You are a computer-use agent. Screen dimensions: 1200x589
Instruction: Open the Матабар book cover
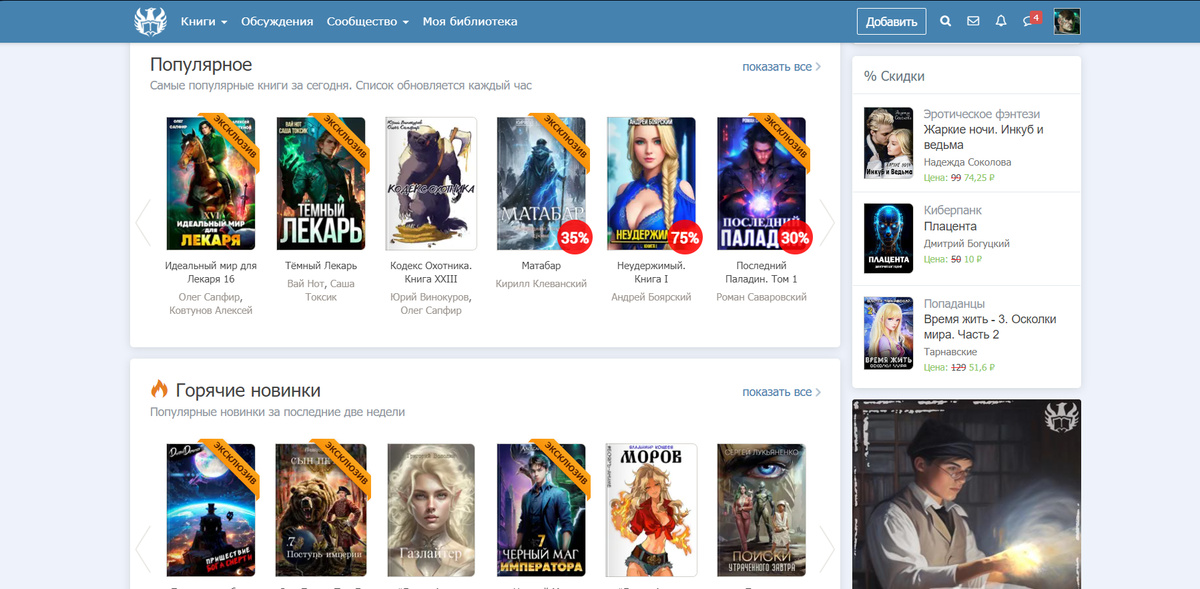[x=541, y=184]
